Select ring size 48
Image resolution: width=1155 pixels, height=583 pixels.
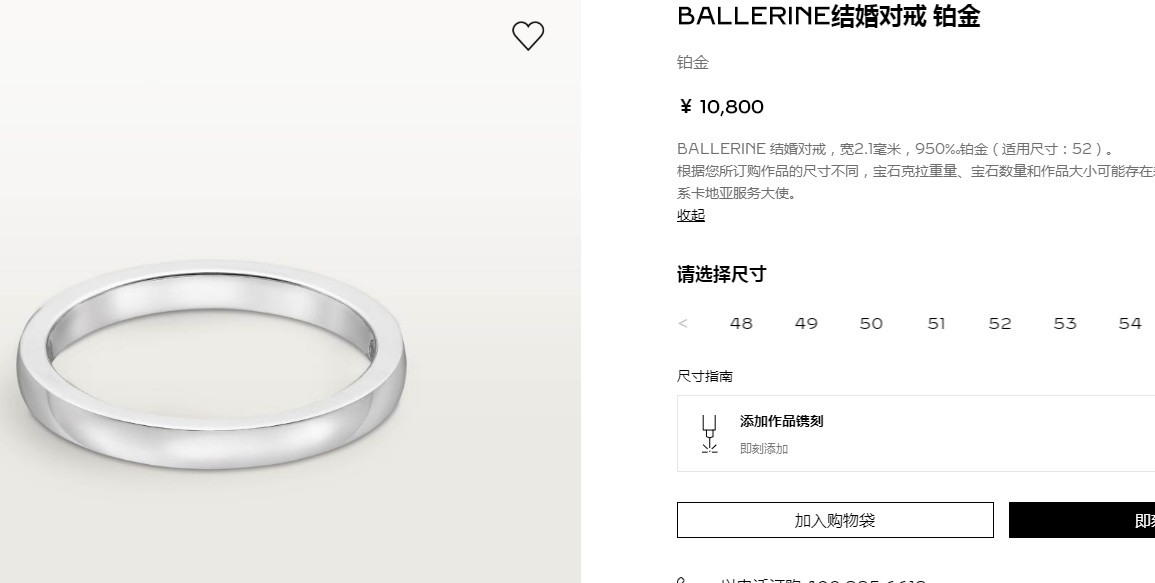coord(741,324)
